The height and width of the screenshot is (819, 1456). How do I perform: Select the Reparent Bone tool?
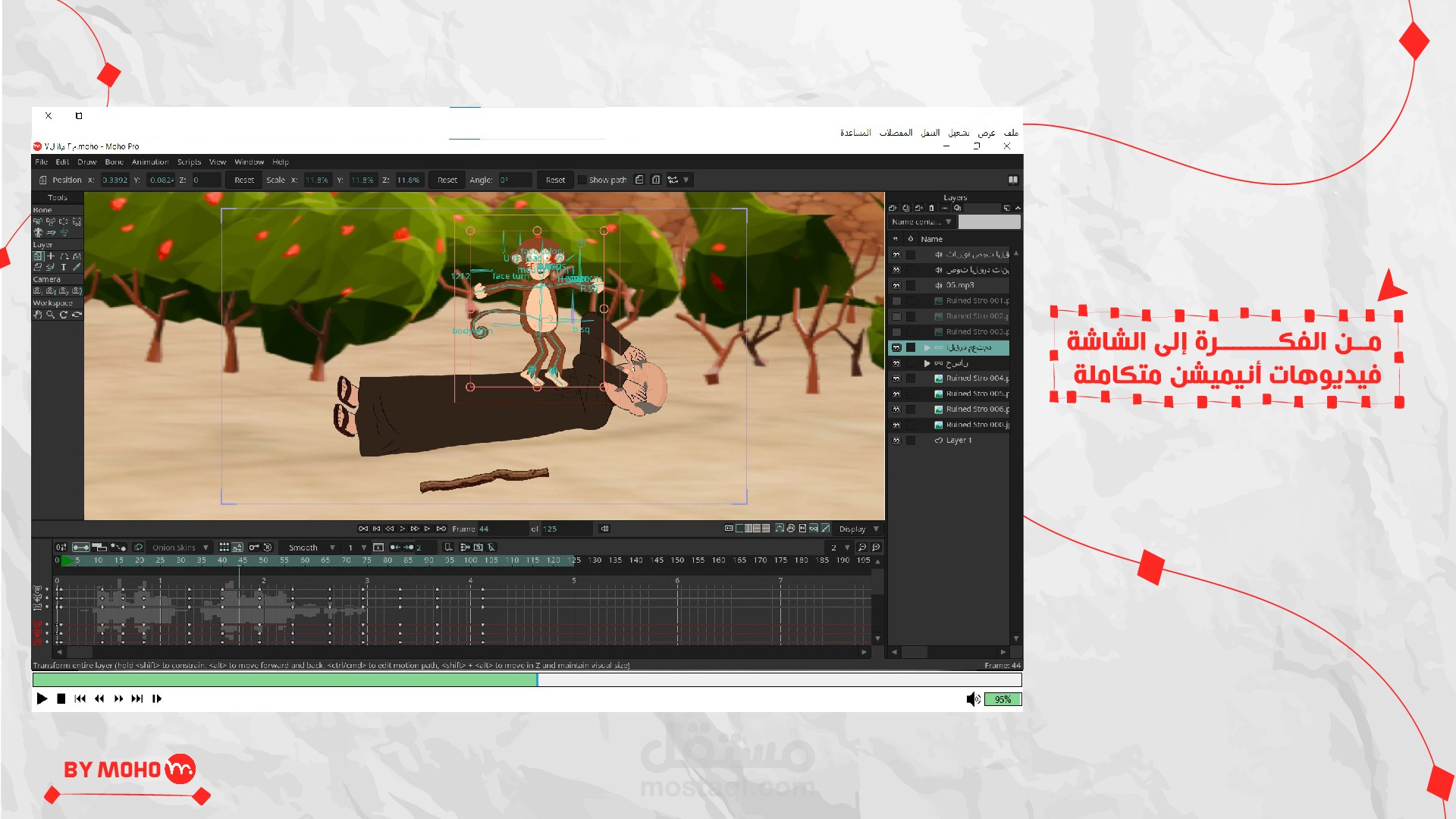coord(64,222)
